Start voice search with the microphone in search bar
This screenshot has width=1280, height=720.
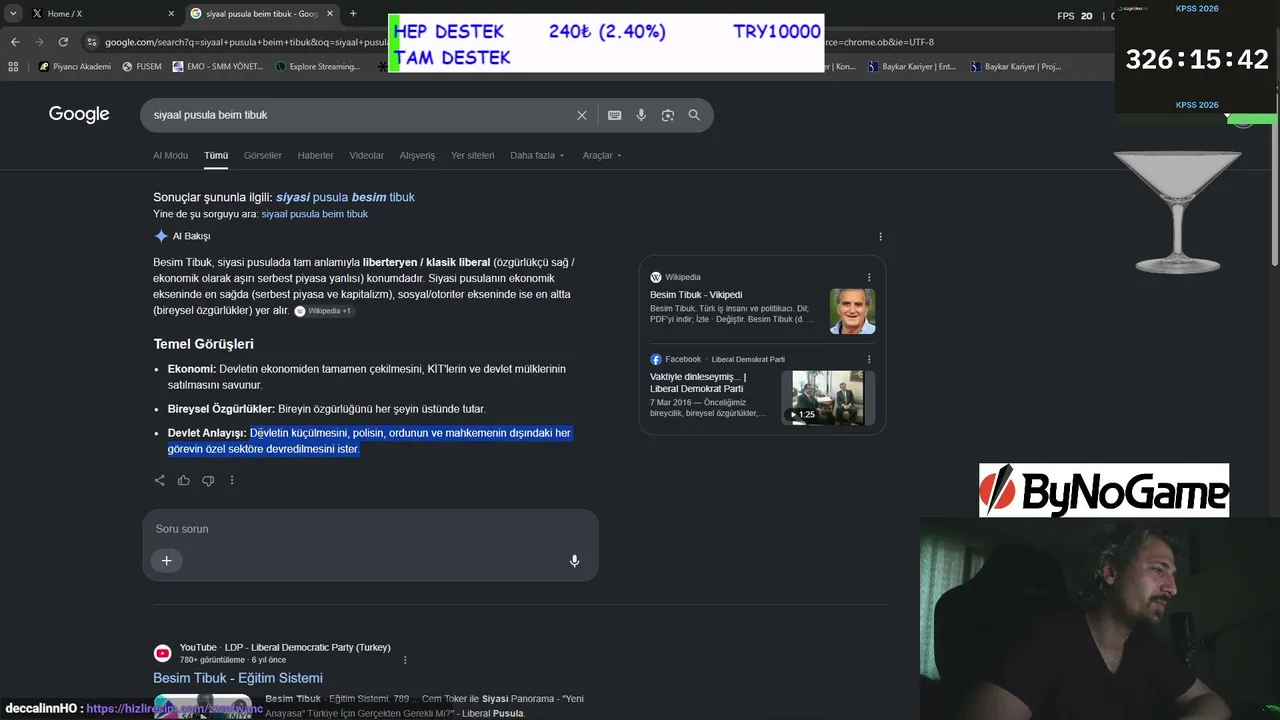tap(641, 115)
